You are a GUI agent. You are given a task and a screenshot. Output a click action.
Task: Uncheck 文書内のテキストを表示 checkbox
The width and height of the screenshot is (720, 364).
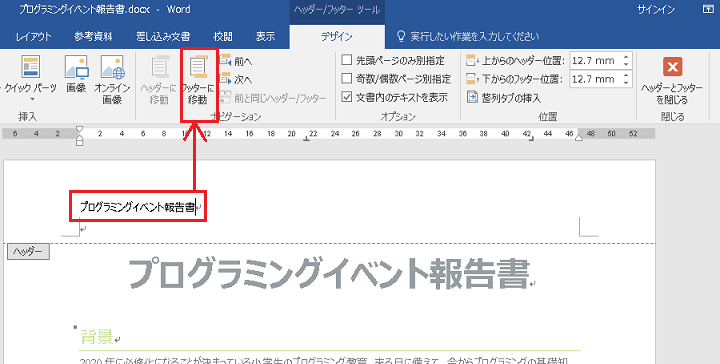tap(347, 97)
